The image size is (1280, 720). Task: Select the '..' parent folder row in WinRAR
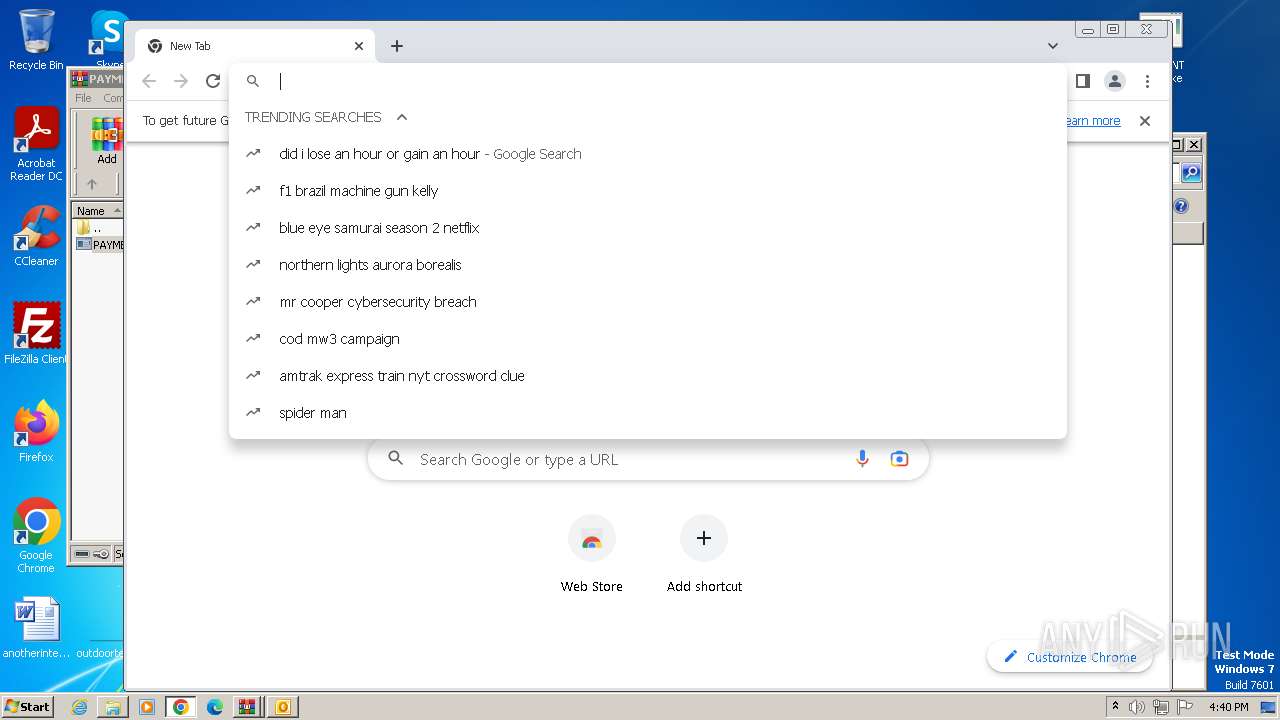(x=97, y=228)
